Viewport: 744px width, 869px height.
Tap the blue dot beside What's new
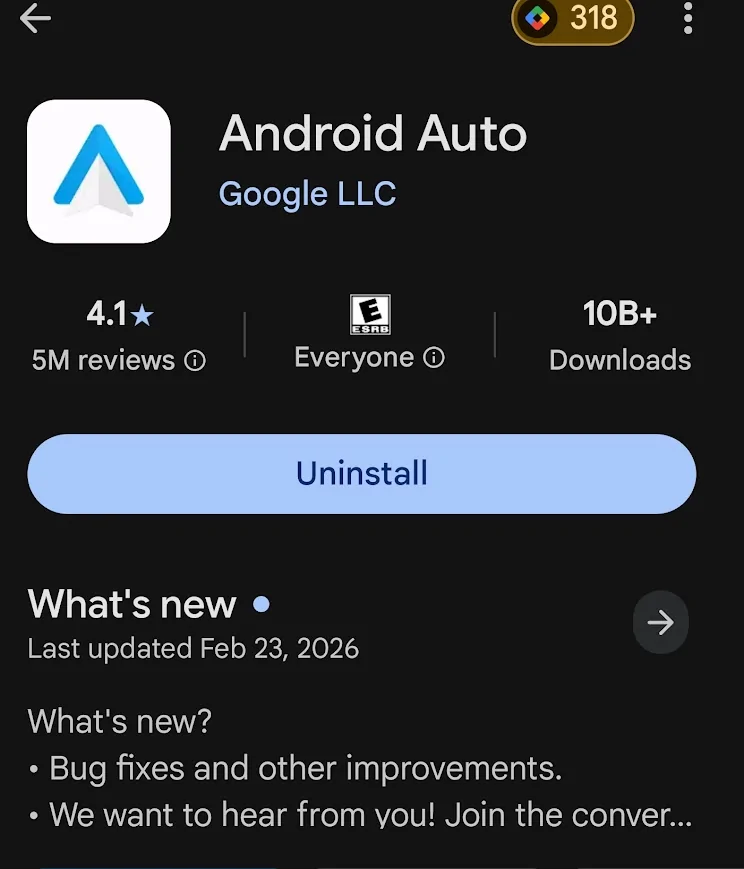pos(262,604)
